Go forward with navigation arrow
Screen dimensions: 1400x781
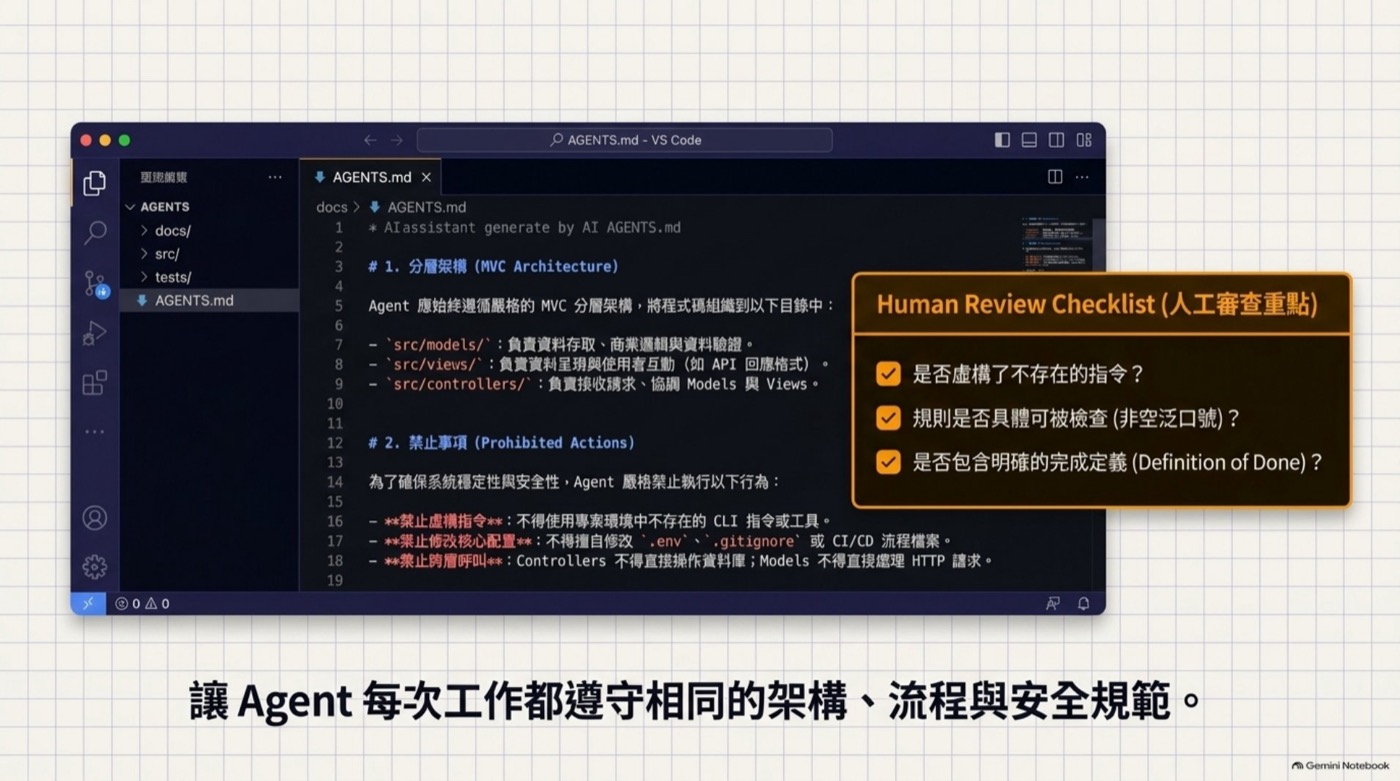coord(397,140)
